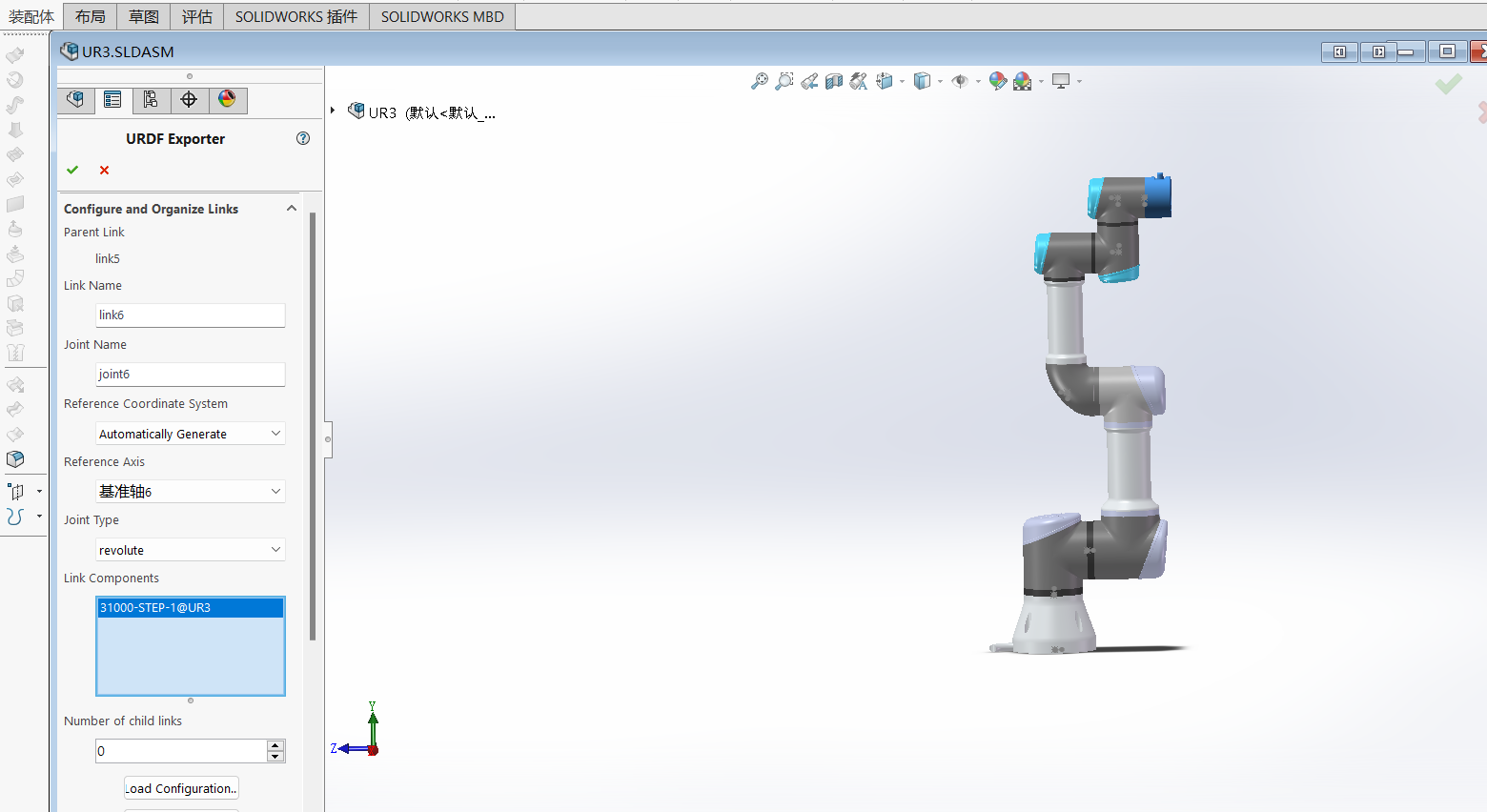The width and height of the screenshot is (1487, 812).
Task: Click the panel collapse handle on splitter
Action: point(328,439)
